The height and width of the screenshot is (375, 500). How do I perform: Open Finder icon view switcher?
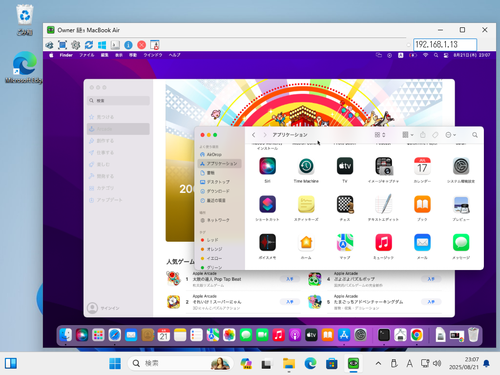tap(380, 135)
